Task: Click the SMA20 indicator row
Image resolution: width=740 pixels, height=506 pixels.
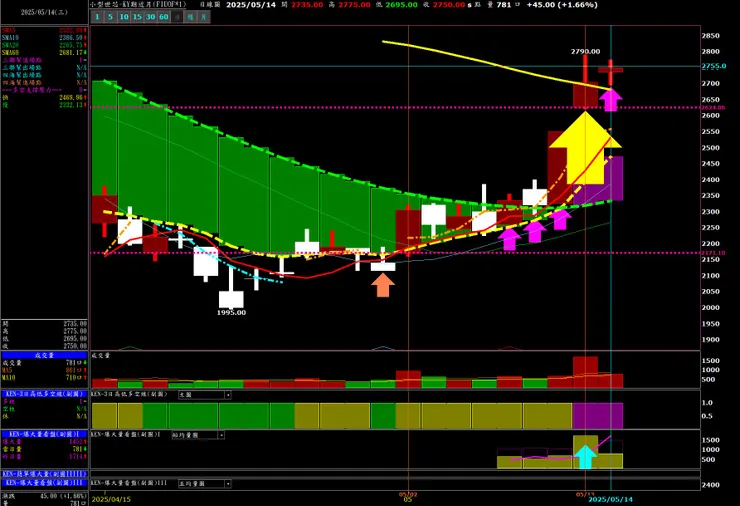Action: pos(44,45)
